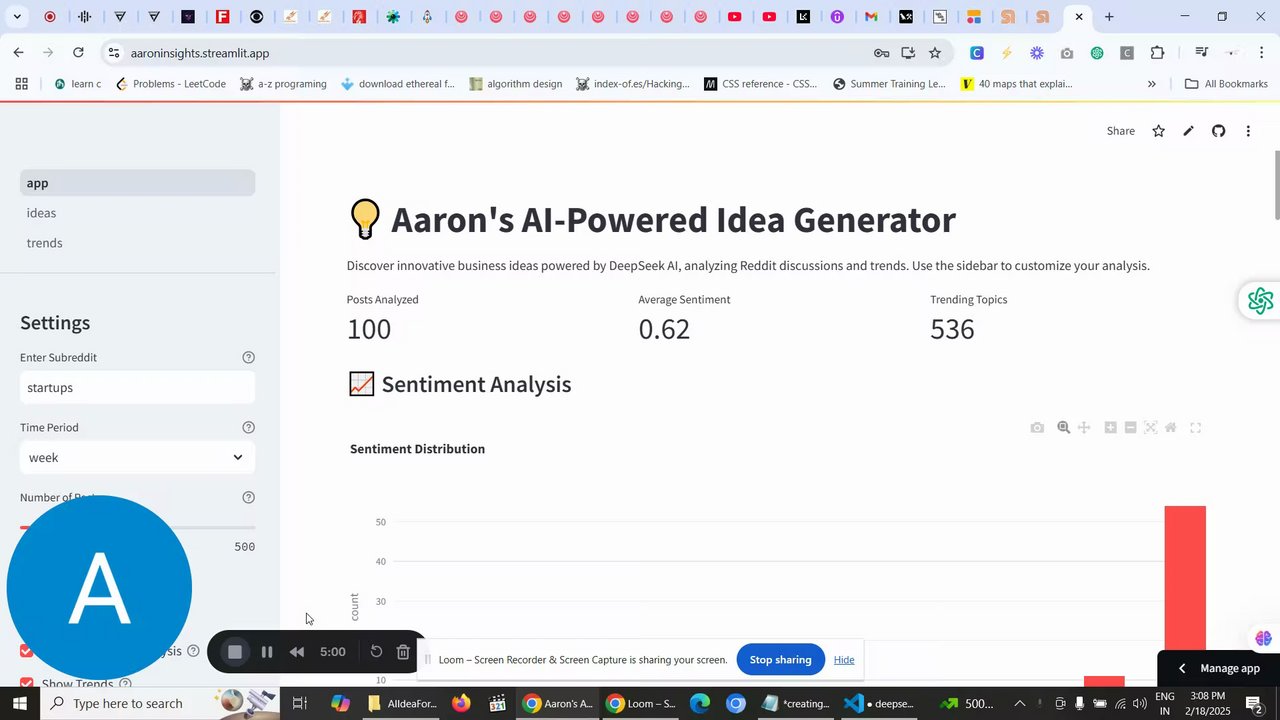The image size is (1280, 720).
Task: Click the page vertical scrollbar
Action: tap(1276, 185)
